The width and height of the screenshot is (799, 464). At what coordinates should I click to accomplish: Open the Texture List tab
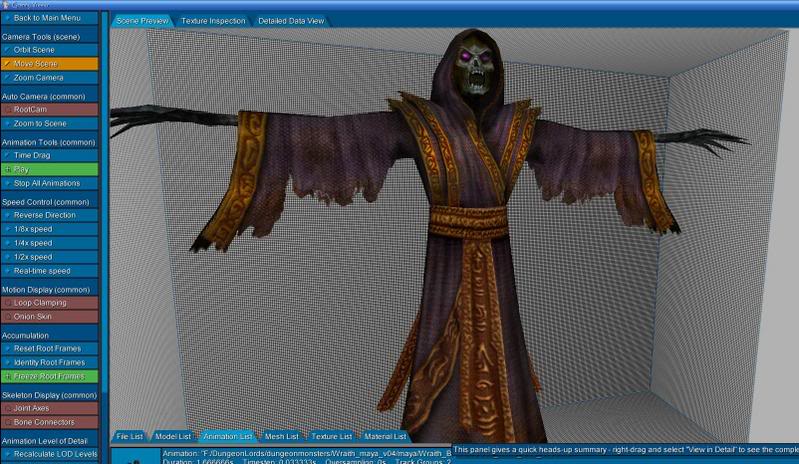tap(331, 436)
